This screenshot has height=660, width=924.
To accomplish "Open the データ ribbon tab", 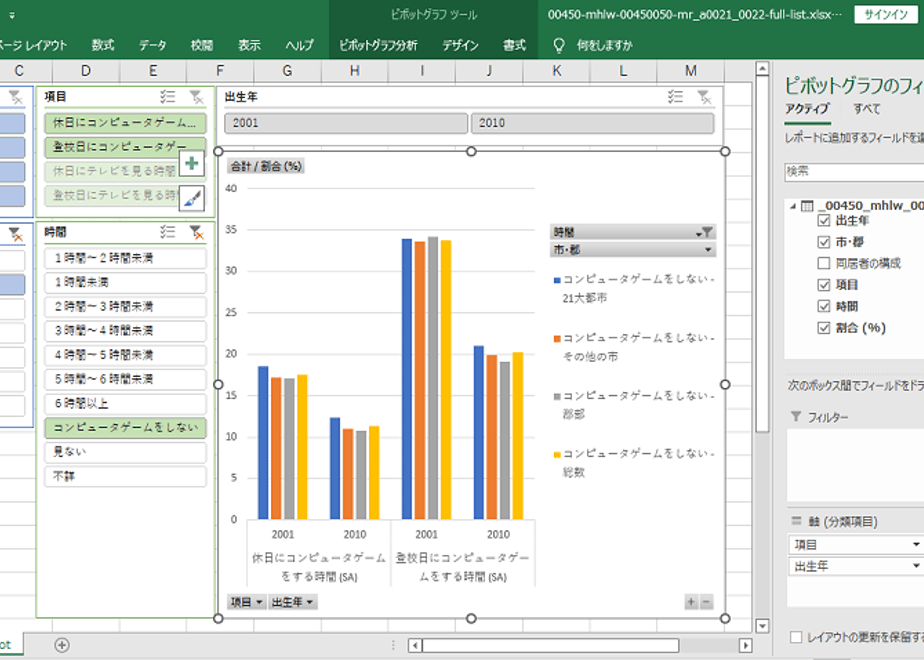I will coord(153,45).
